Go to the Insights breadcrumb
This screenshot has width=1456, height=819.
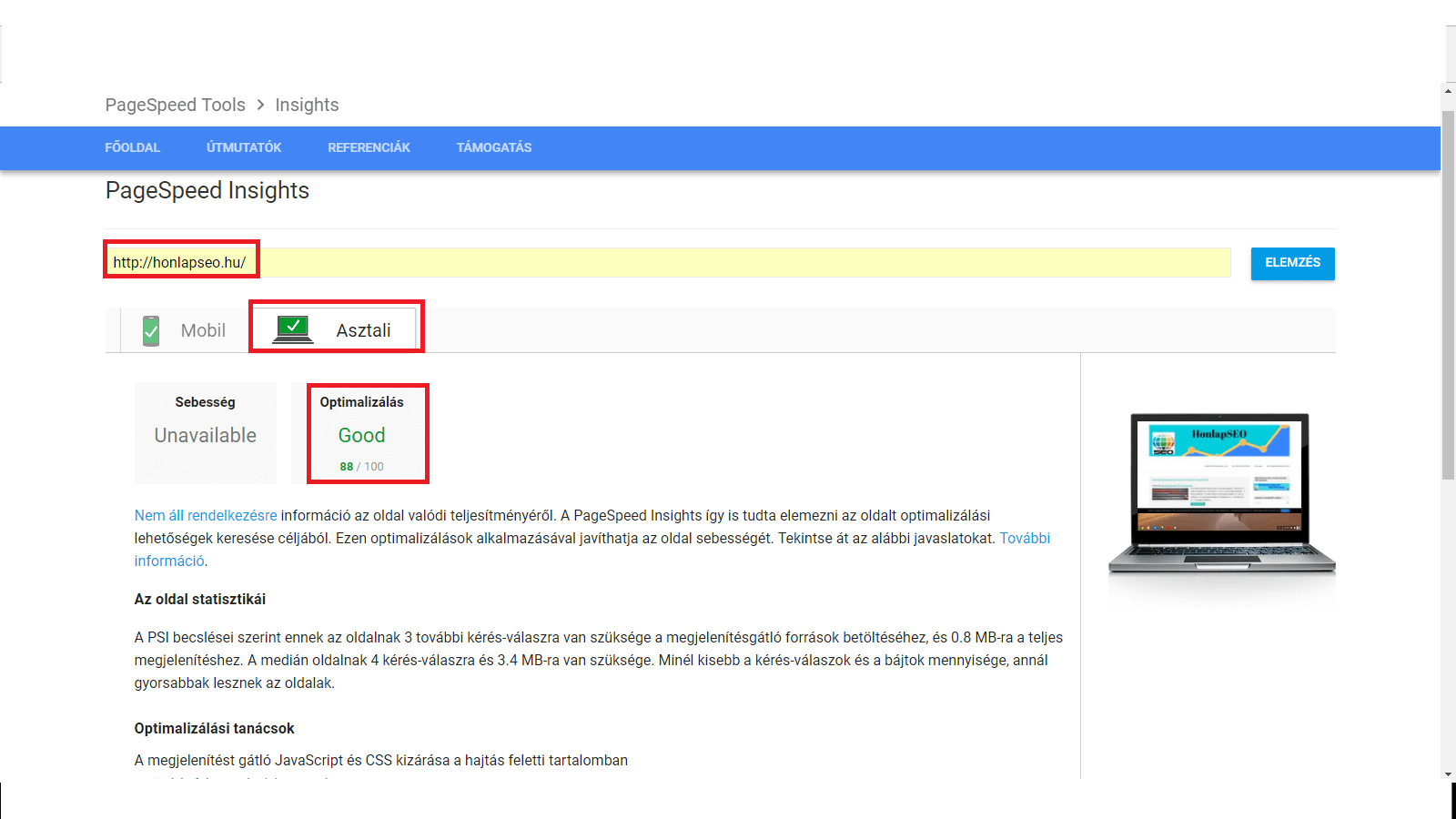[x=307, y=105]
